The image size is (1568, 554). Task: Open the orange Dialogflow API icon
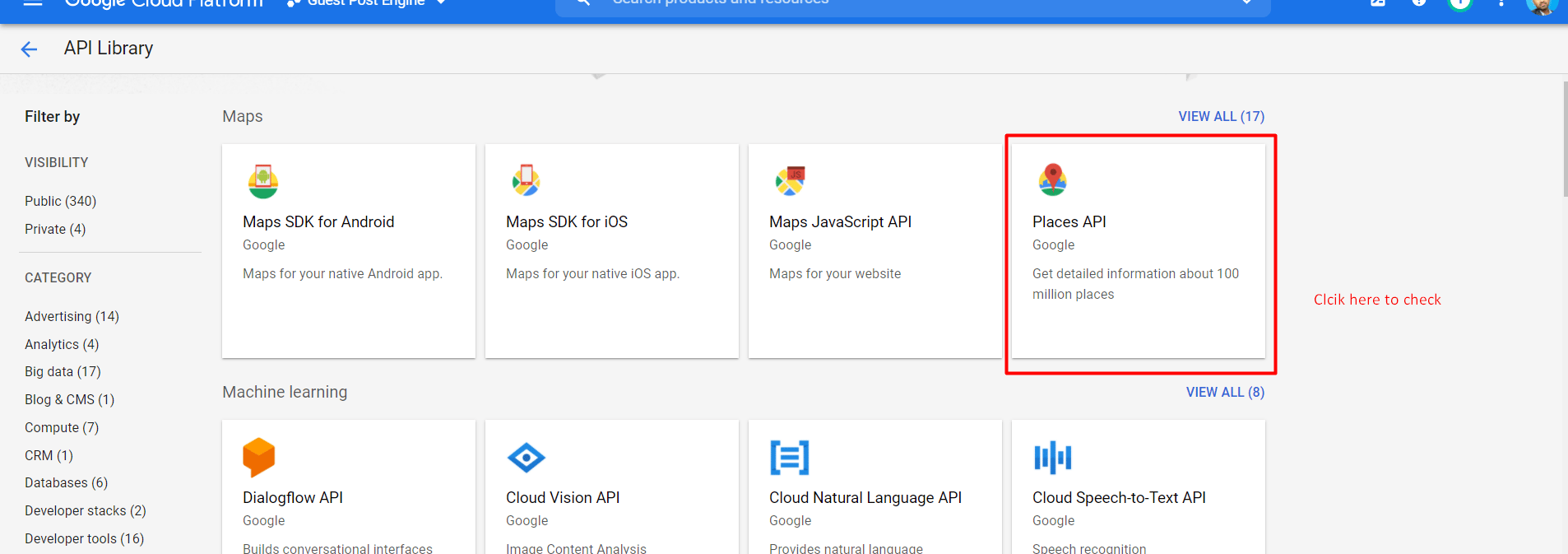[x=258, y=457]
